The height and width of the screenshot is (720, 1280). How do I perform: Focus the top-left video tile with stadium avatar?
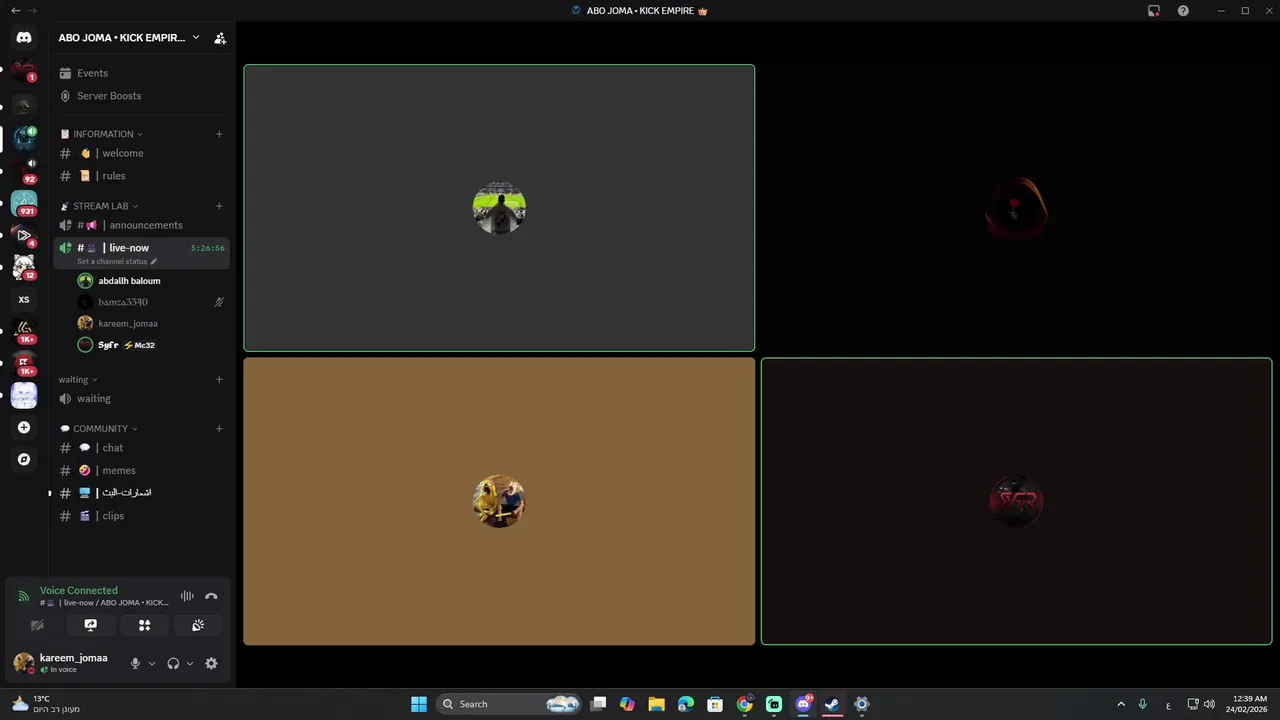coord(499,208)
